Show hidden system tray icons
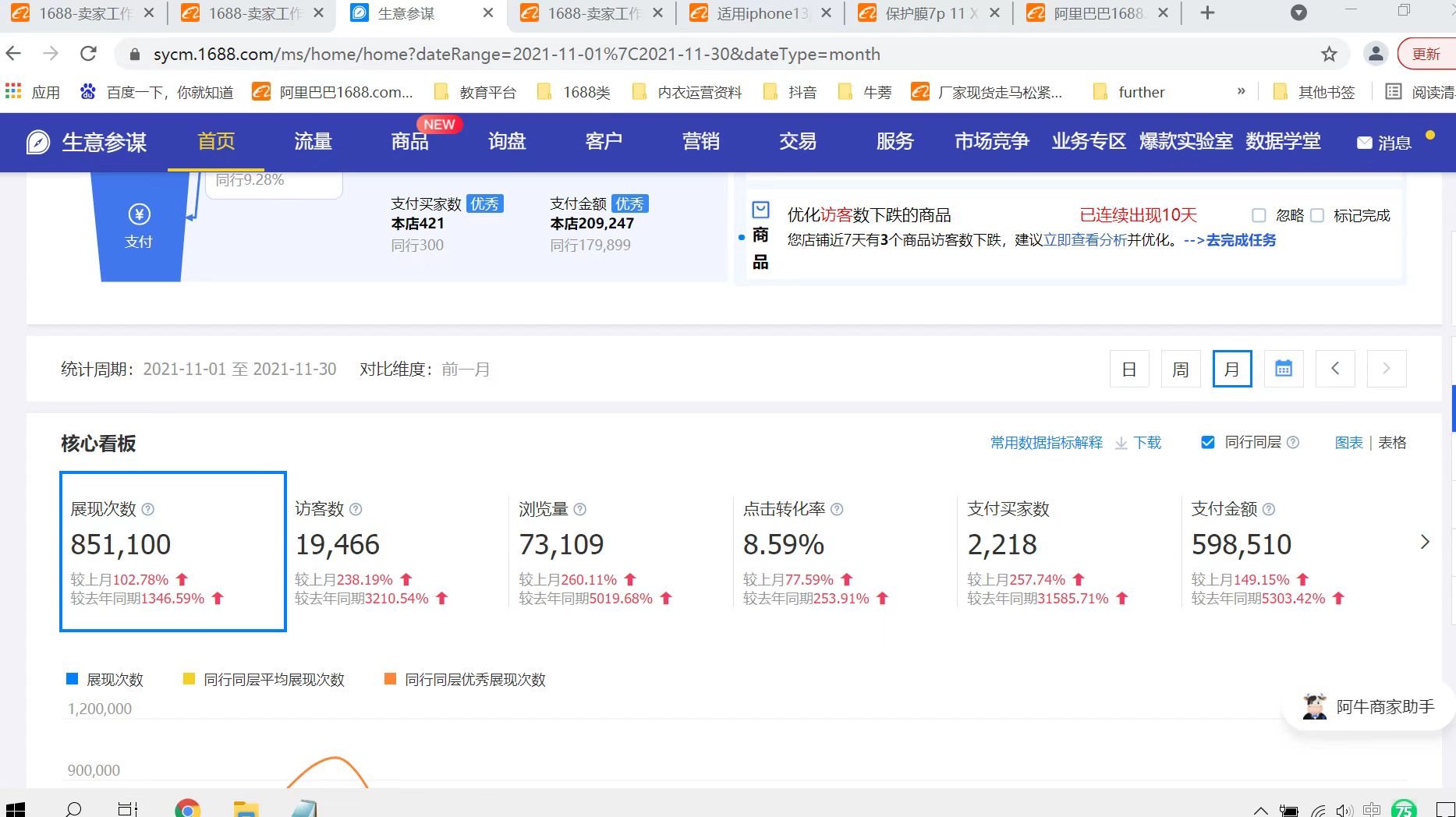The height and width of the screenshot is (817, 1456). pyautogui.click(x=1261, y=811)
